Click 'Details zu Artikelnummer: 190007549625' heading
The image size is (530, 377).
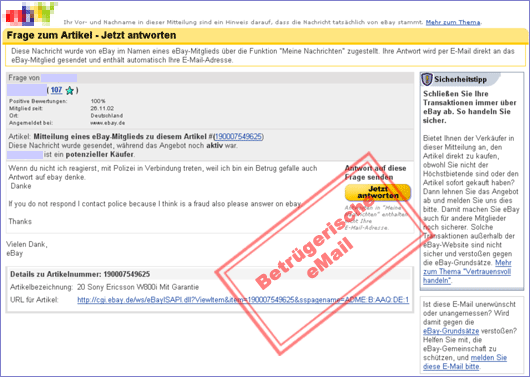[80, 274]
